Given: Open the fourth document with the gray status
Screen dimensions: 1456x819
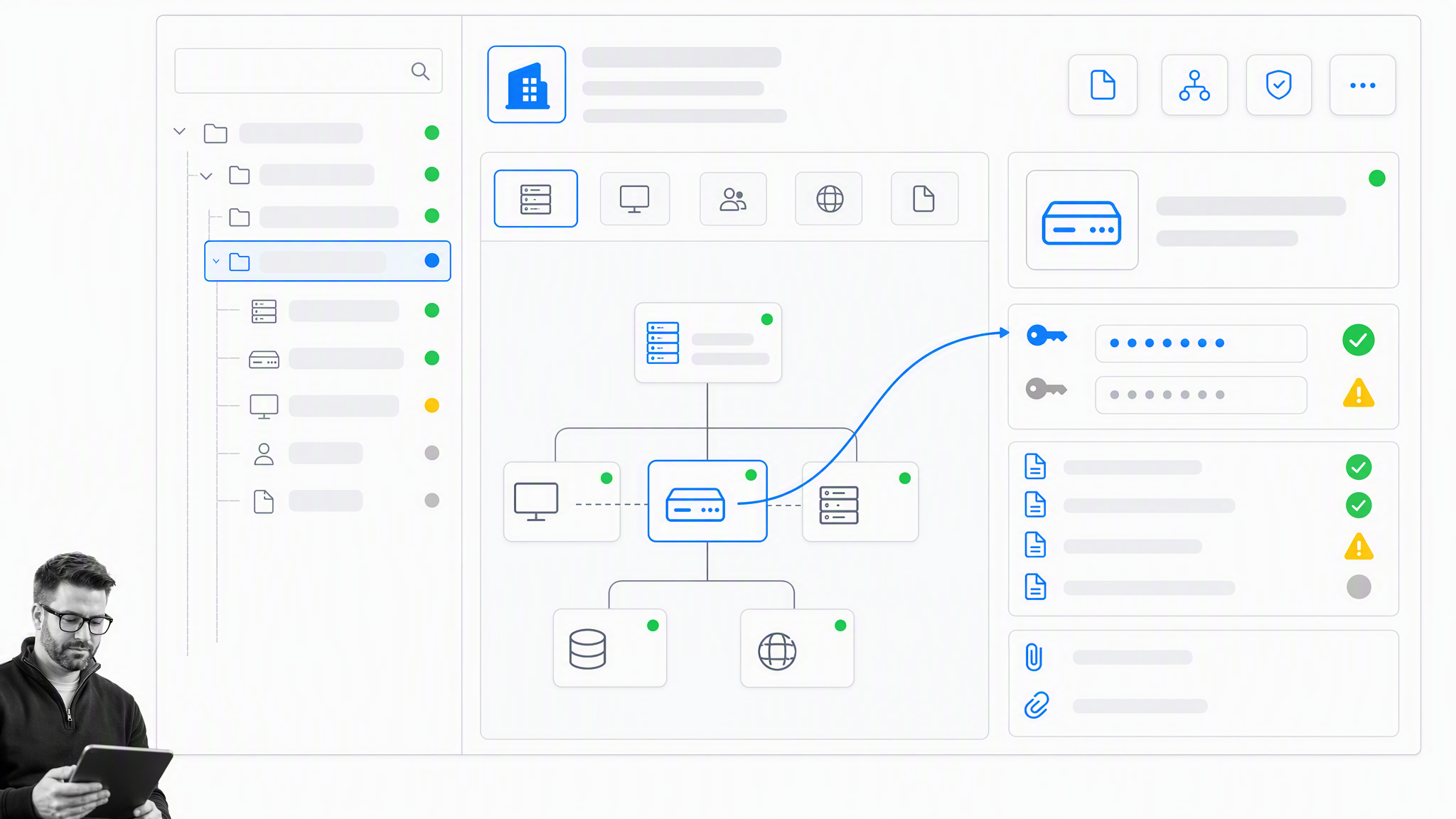Looking at the screenshot, I should [x=1035, y=587].
